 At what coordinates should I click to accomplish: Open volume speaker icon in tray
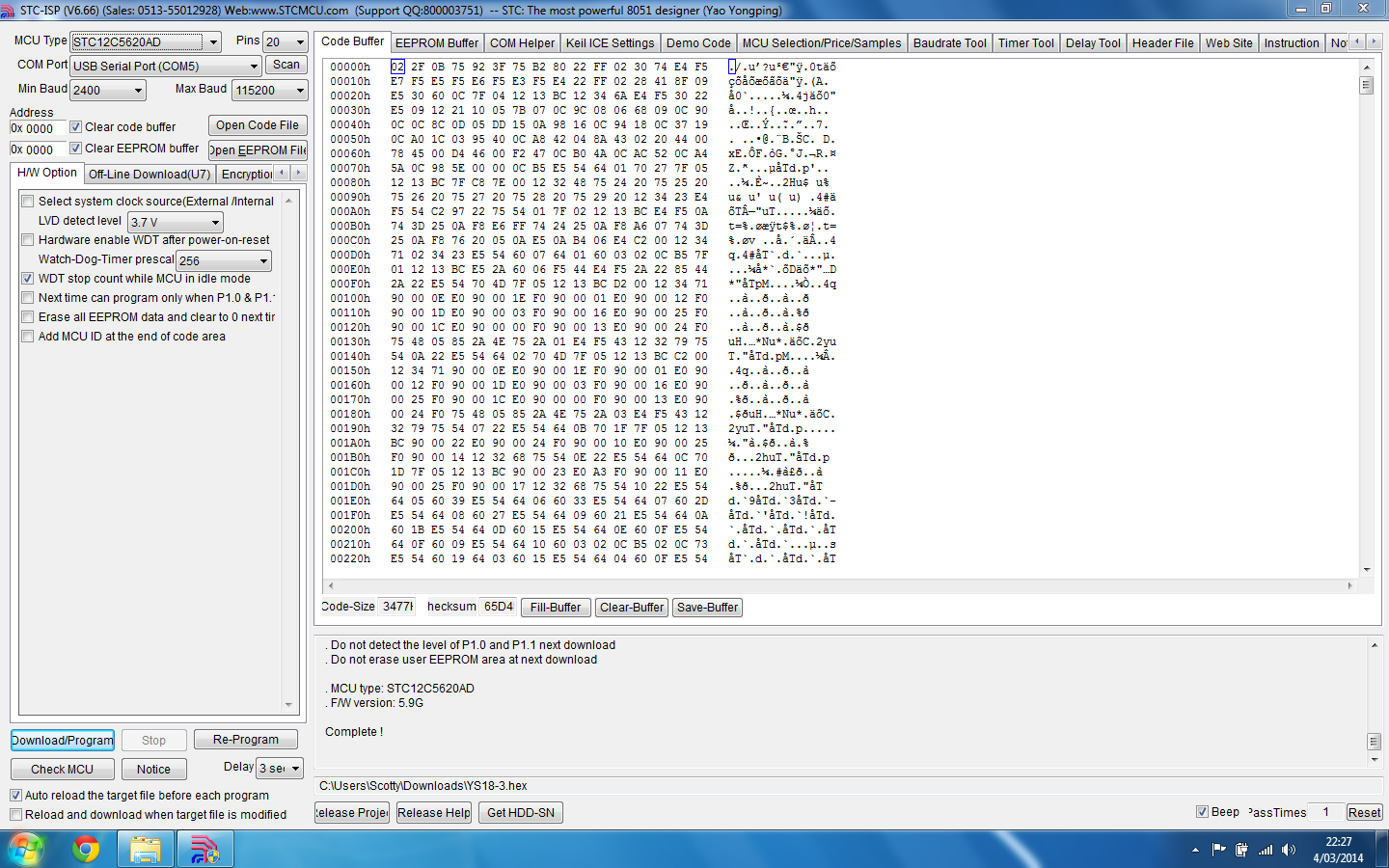(x=1289, y=850)
